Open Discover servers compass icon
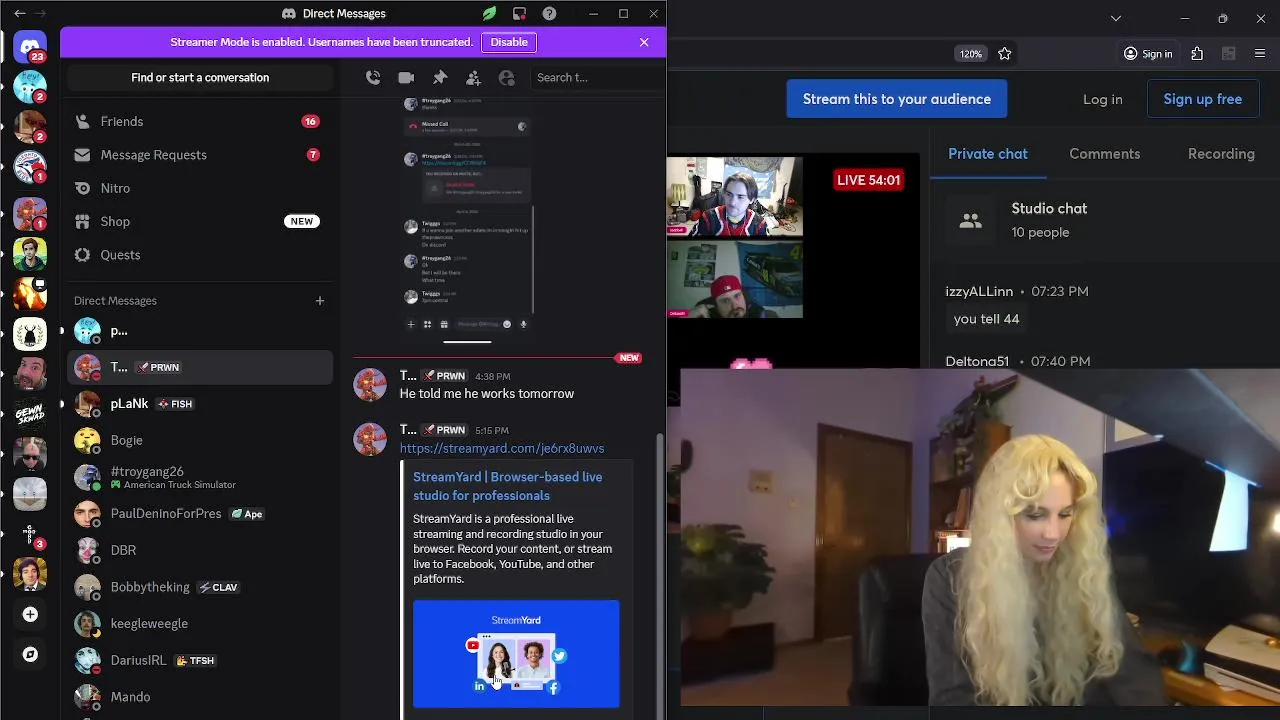The width and height of the screenshot is (1280, 720). pyautogui.click(x=30, y=654)
